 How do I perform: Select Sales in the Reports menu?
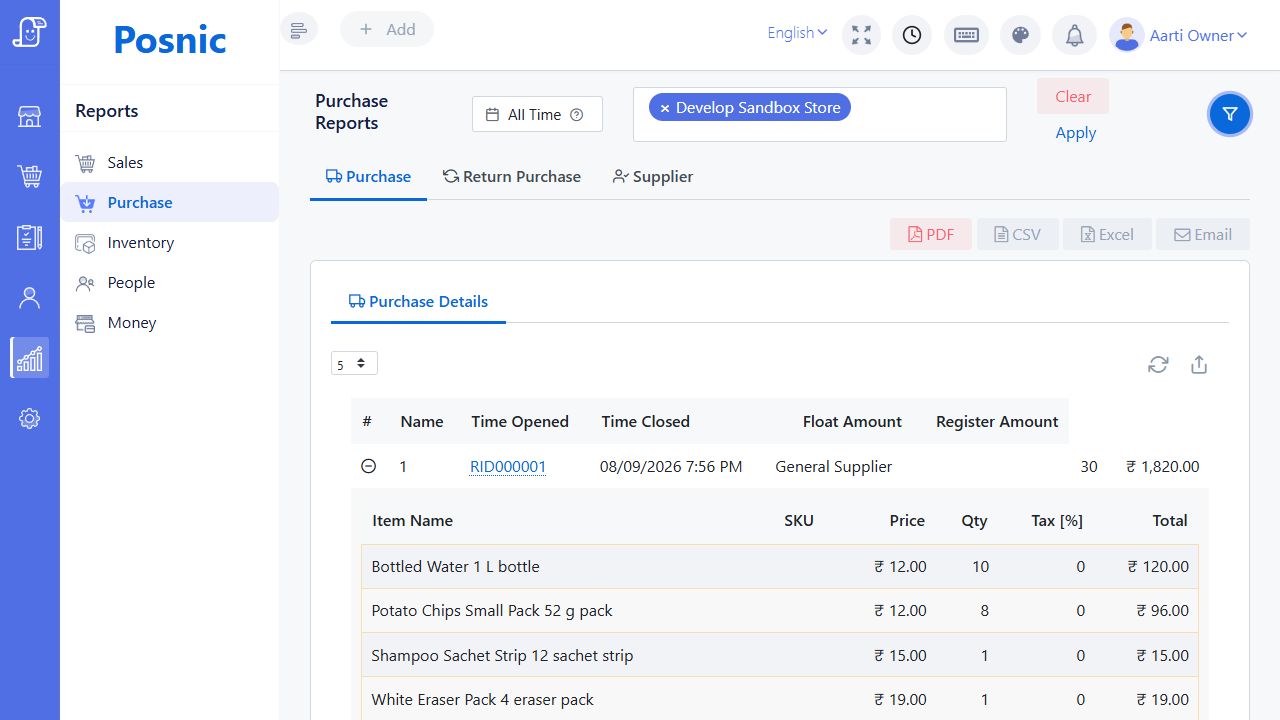tap(170, 162)
